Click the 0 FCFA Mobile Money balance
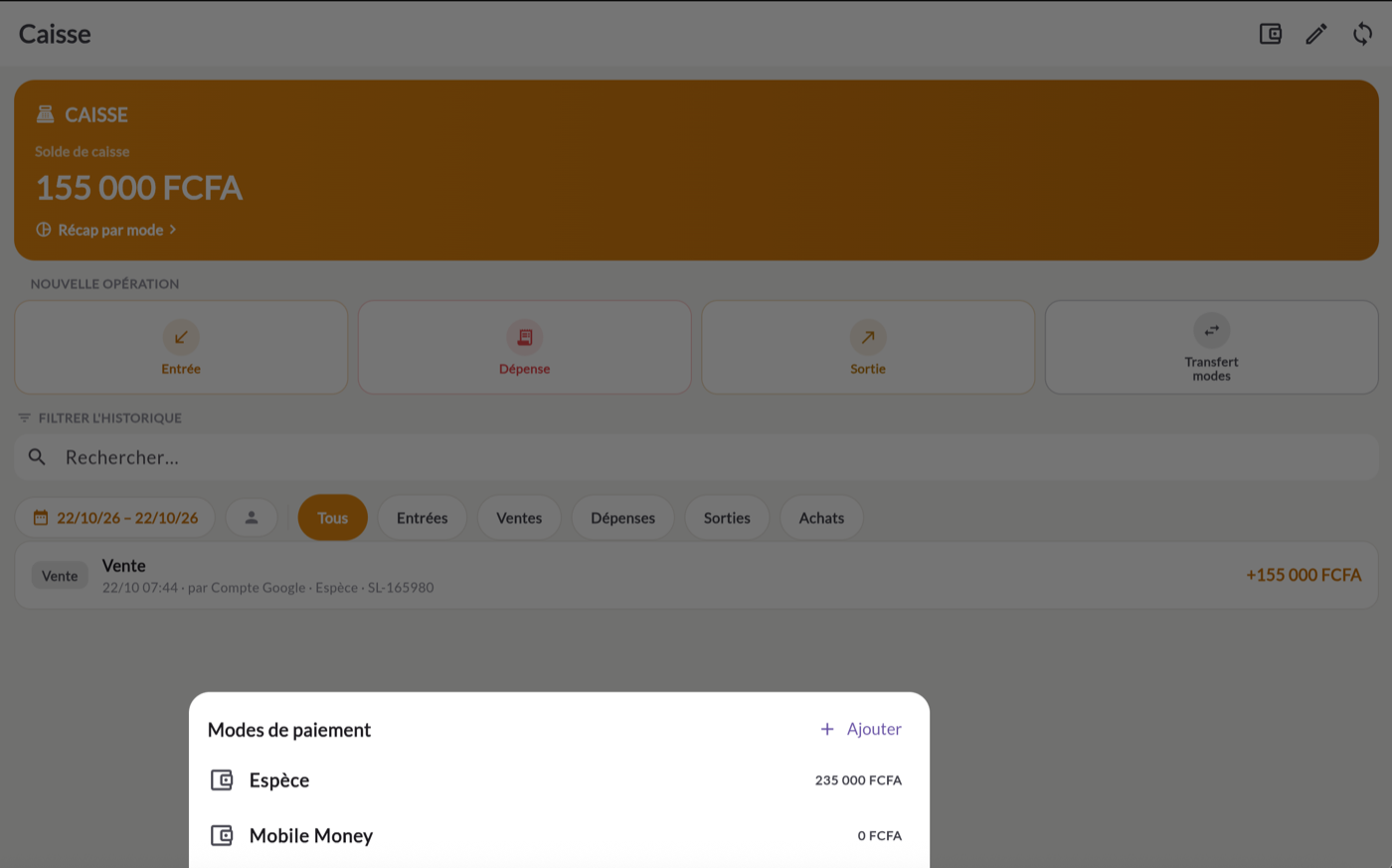The image size is (1392, 868). pos(880,836)
